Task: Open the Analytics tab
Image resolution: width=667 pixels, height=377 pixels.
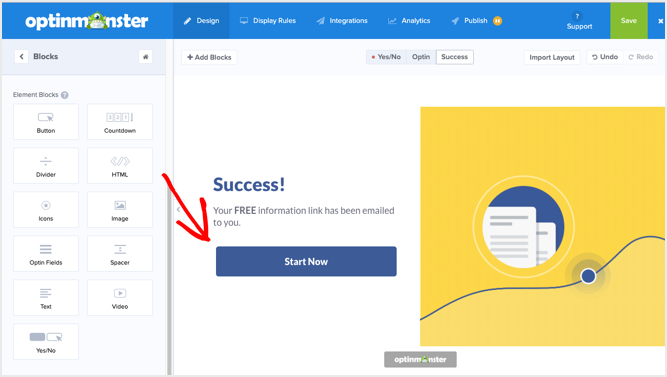Action: coord(409,21)
